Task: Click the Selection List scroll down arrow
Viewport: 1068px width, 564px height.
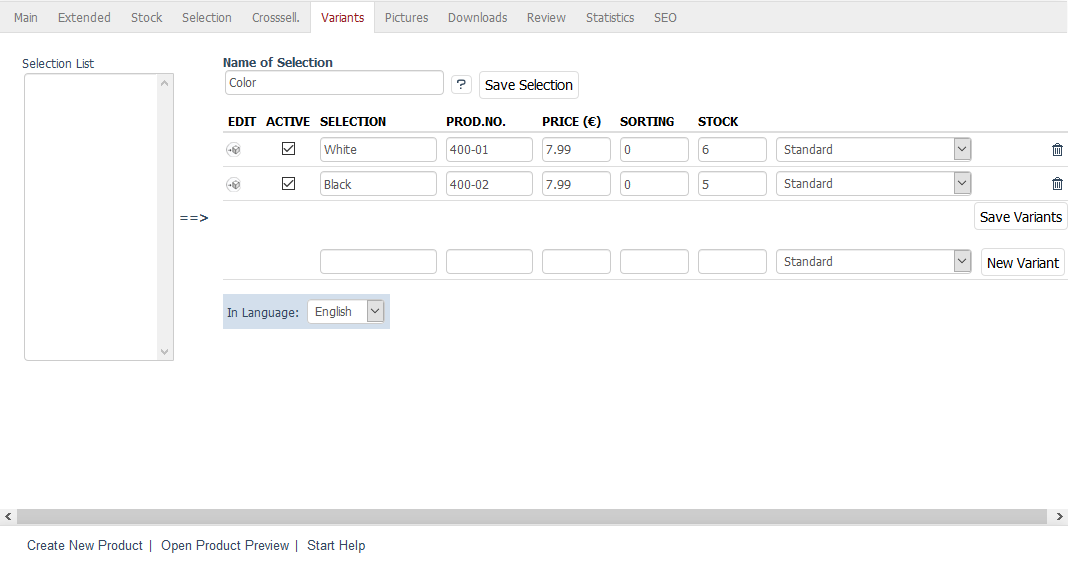Action: tap(164, 351)
